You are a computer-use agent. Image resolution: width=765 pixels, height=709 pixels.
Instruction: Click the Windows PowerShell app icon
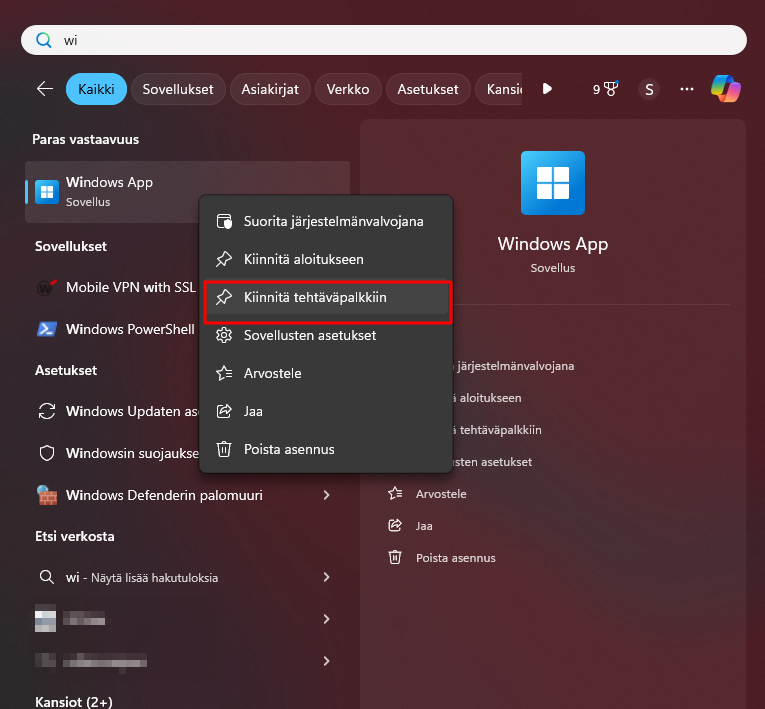click(46, 329)
